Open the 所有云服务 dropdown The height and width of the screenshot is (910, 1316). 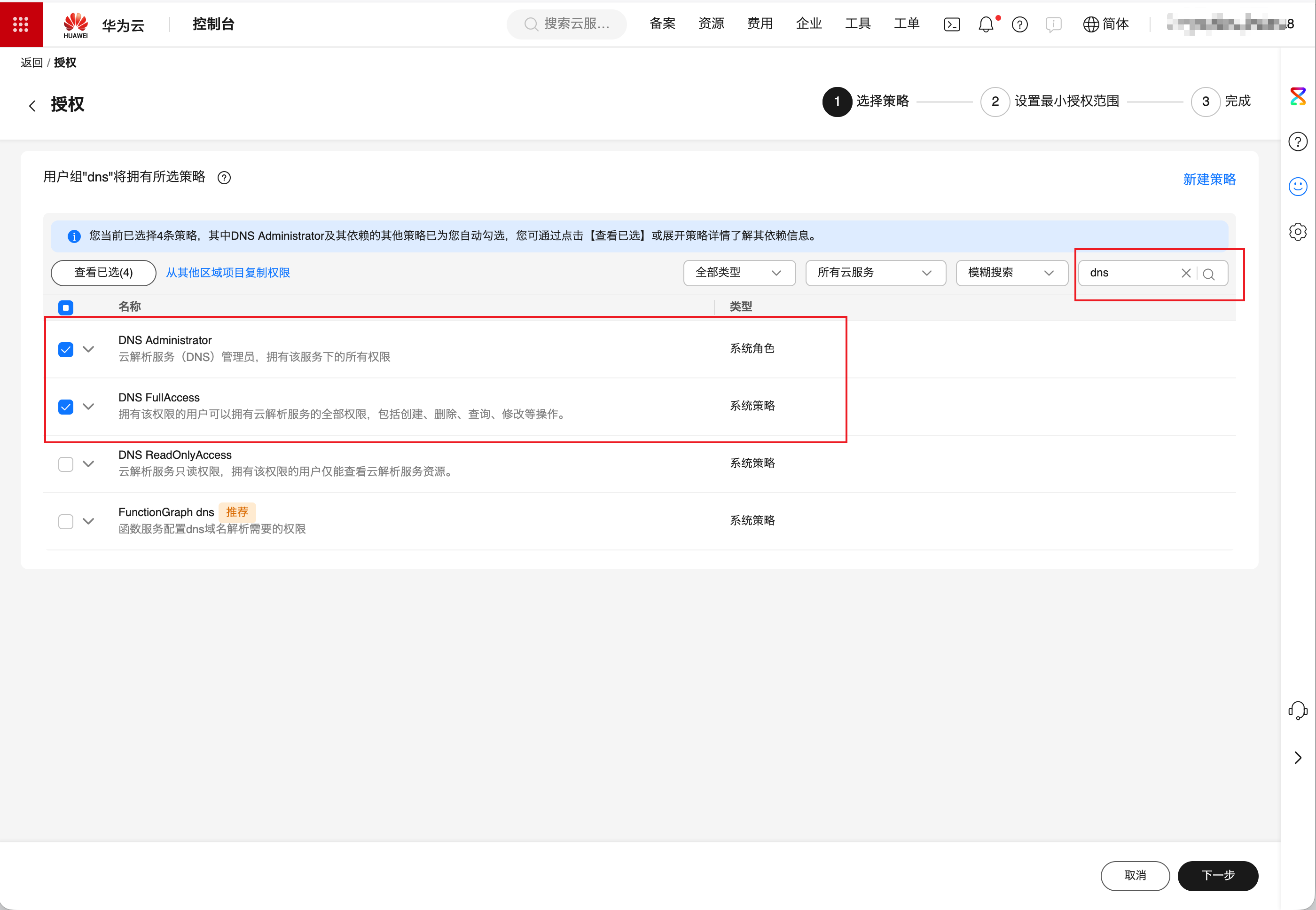click(875, 273)
